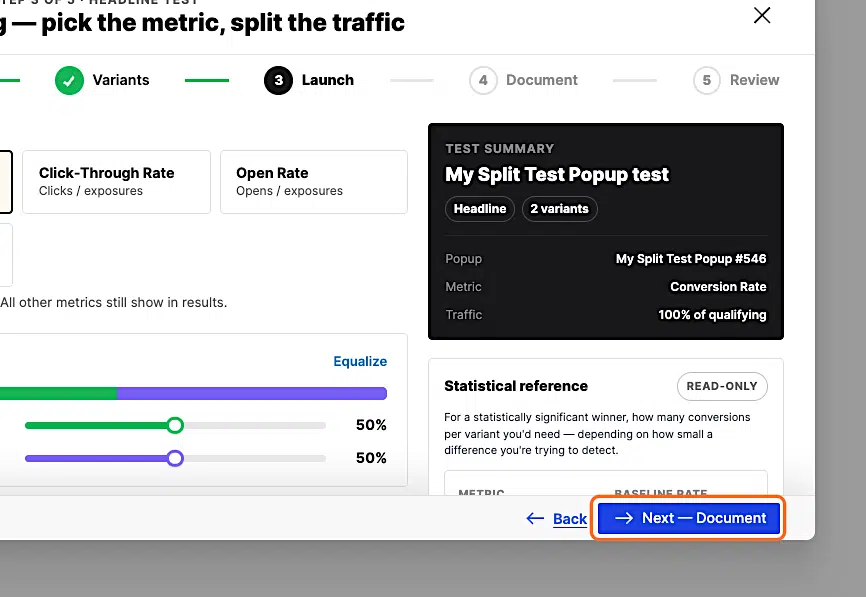
Task: Click Next — Document button
Action: coord(689,518)
